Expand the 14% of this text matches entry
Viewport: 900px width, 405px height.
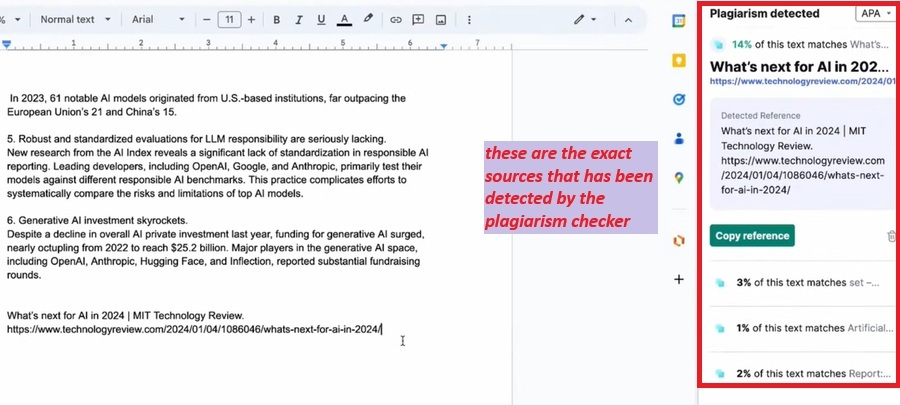coord(802,44)
